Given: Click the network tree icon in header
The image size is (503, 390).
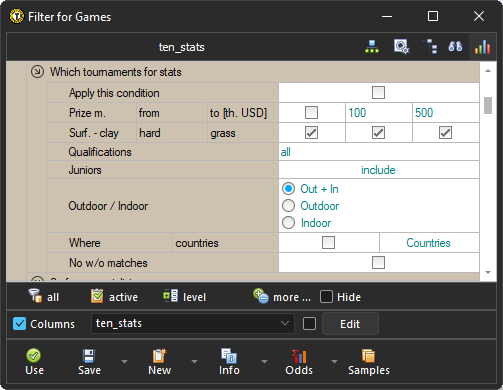Looking at the screenshot, I should click(372, 47).
